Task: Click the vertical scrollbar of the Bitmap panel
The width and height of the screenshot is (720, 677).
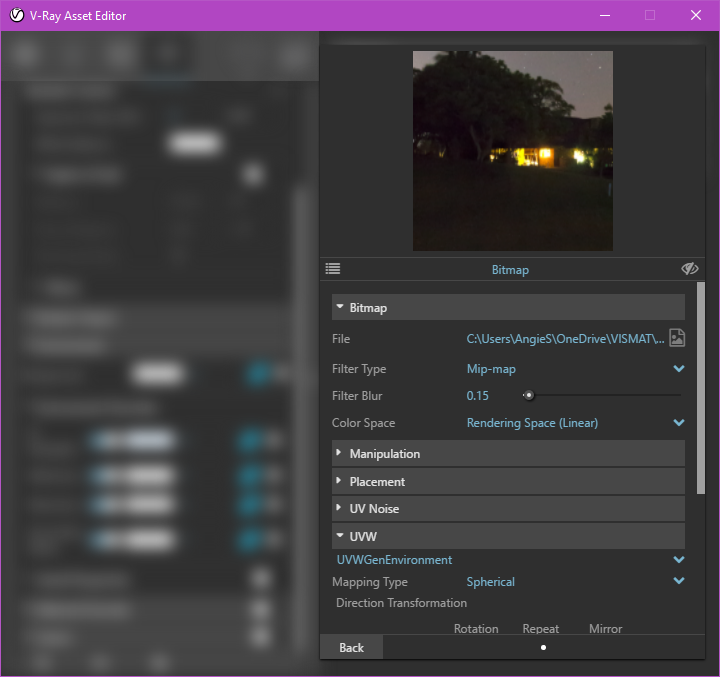Action: (700, 388)
